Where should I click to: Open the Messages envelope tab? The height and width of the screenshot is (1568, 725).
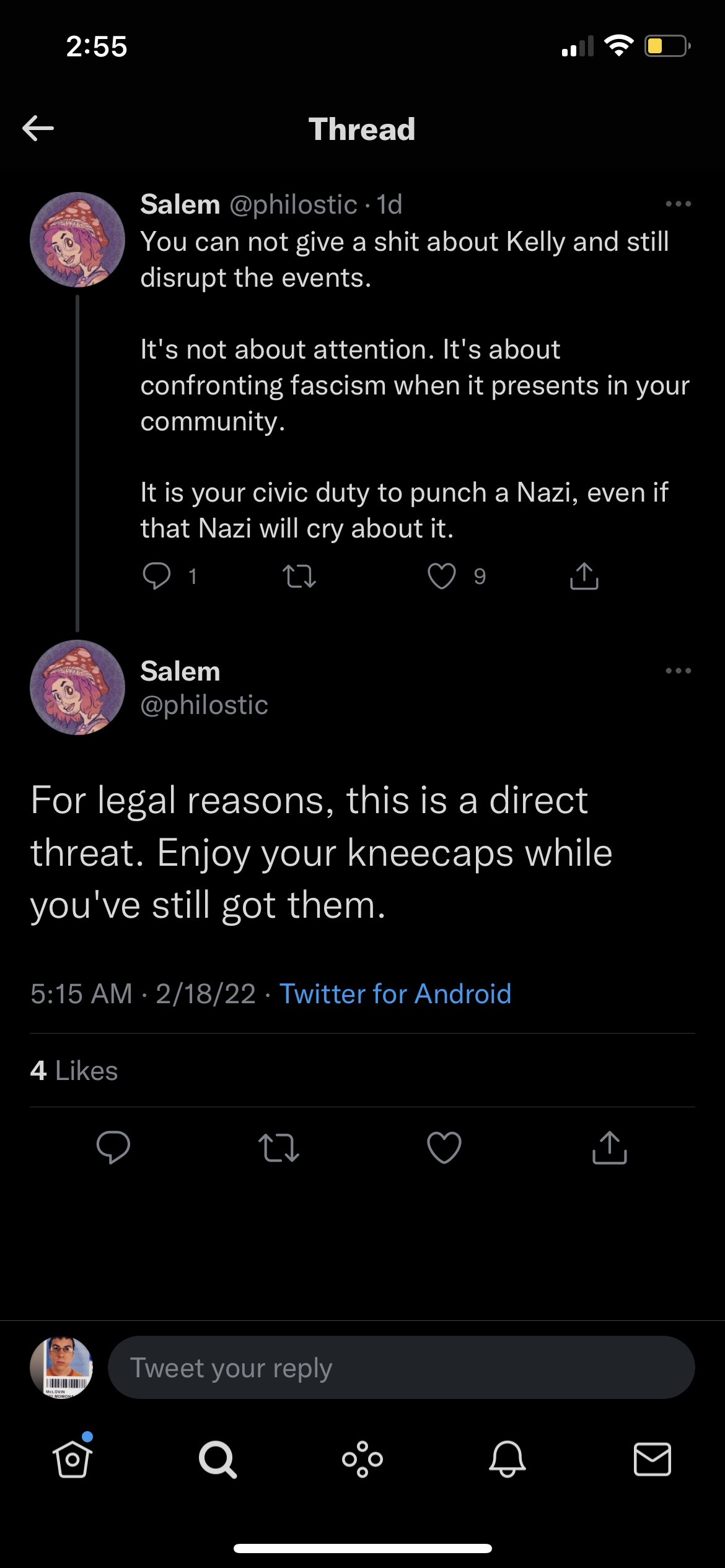tap(652, 1460)
